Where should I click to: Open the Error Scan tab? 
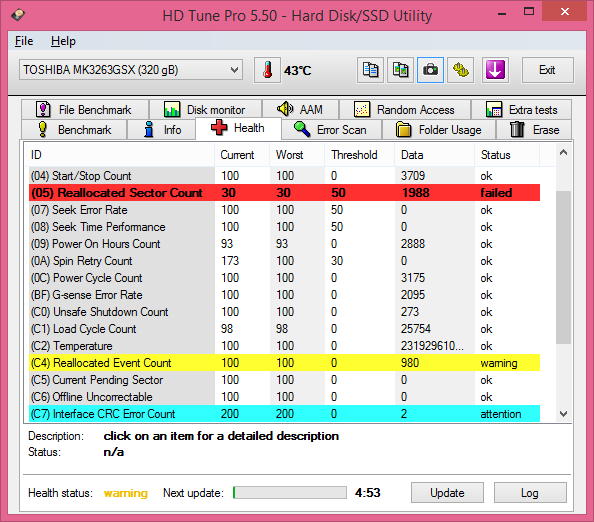pyautogui.click(x=331, y=130)
